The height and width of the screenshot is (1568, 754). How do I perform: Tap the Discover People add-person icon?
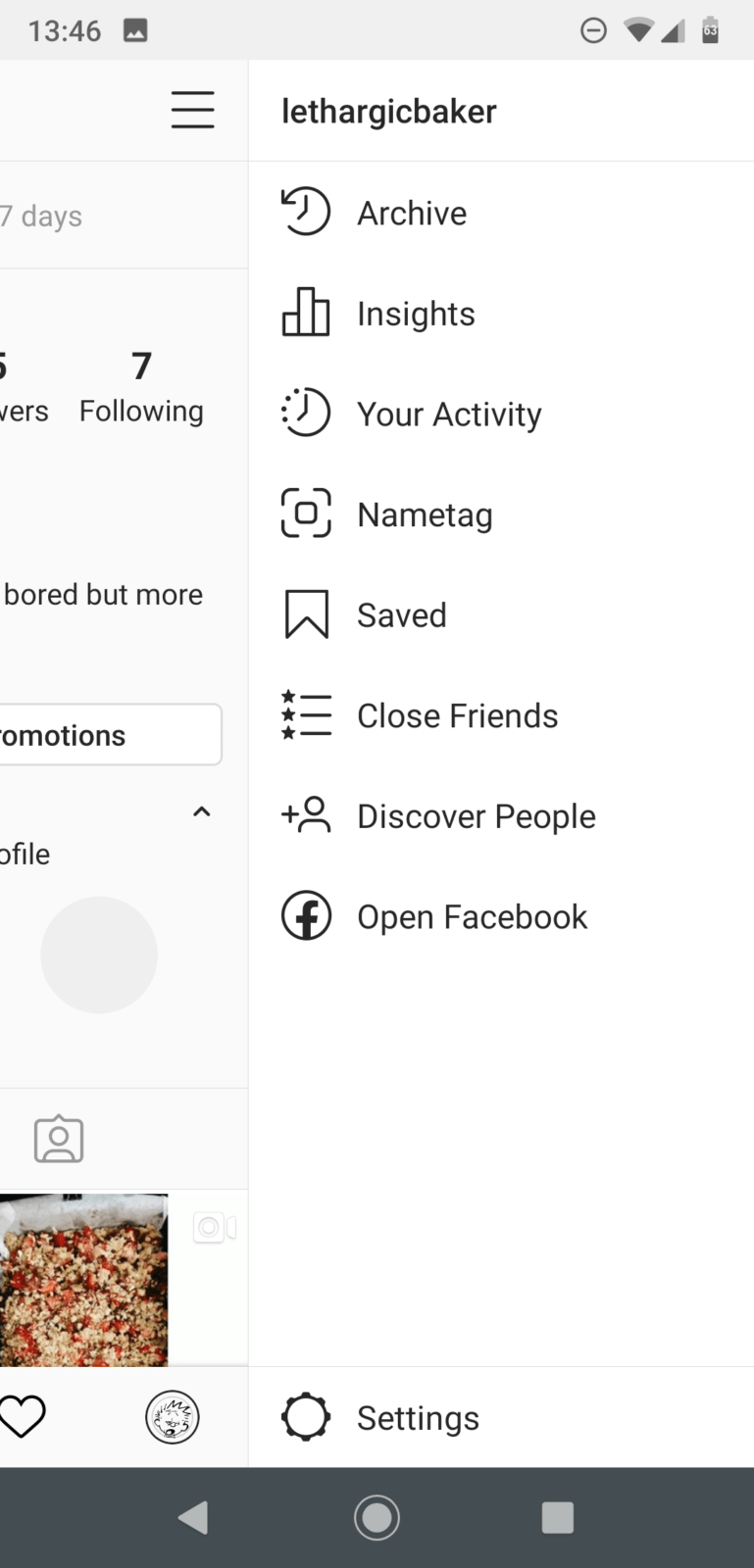click(306, 814)
